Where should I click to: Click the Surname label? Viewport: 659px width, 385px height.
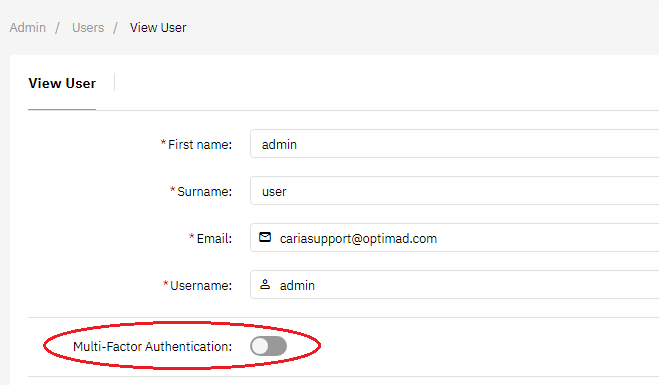205,192
